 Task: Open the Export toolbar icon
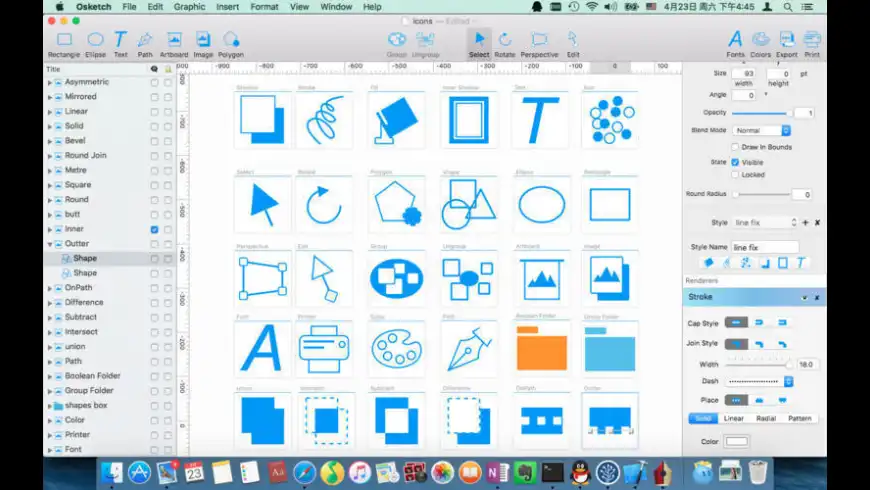click(x=787, y=41)
